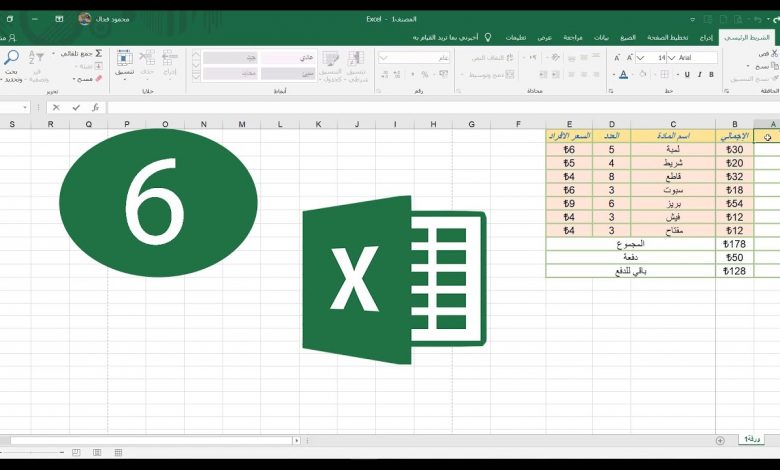Open the font size 14 dropdown
This screenshot has height=470, width=780.
pos(641,58)
